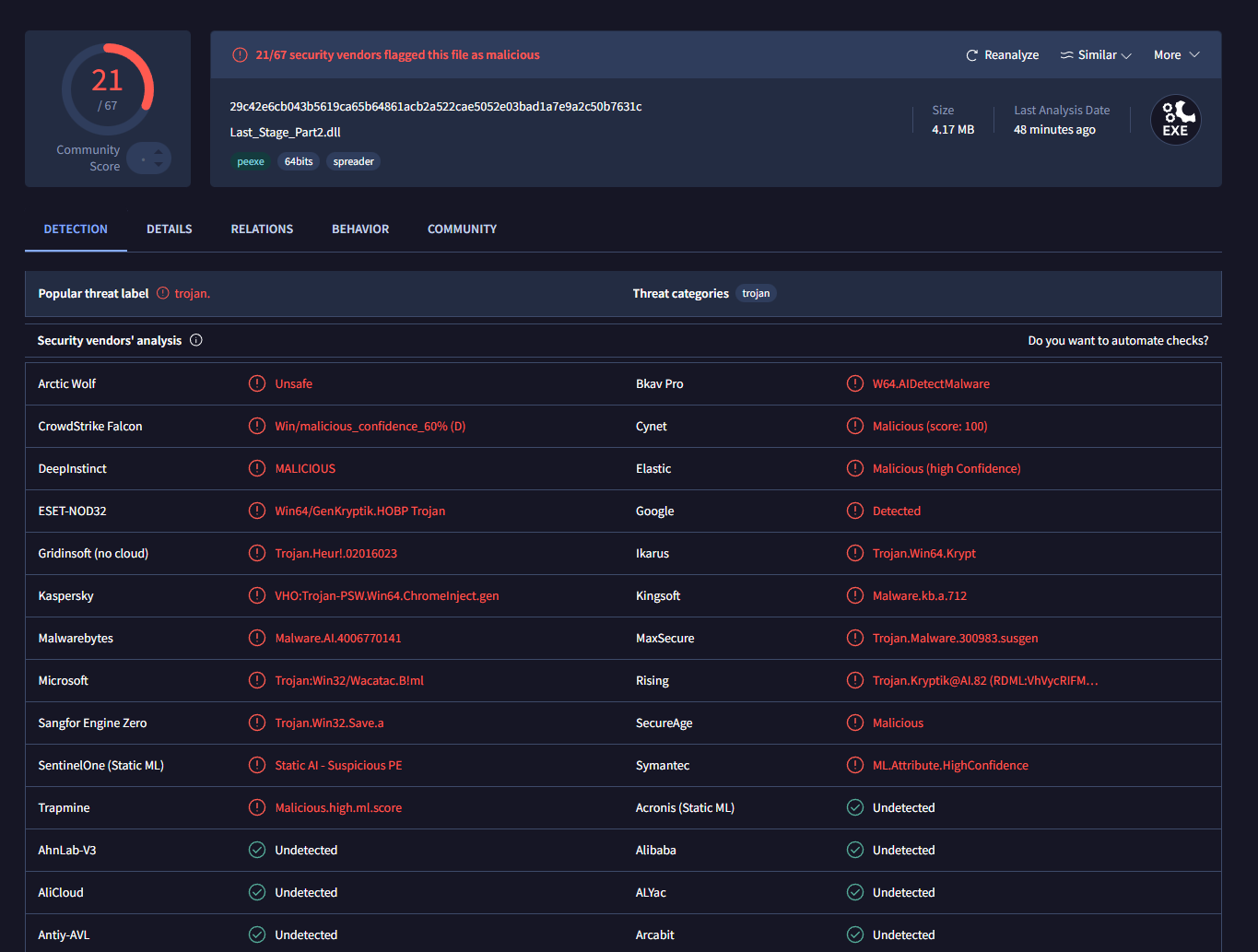The width and height of the screenshot is (1258, 952).
Task: Click the SecureAge vendor name
Action: coord(664,723)
